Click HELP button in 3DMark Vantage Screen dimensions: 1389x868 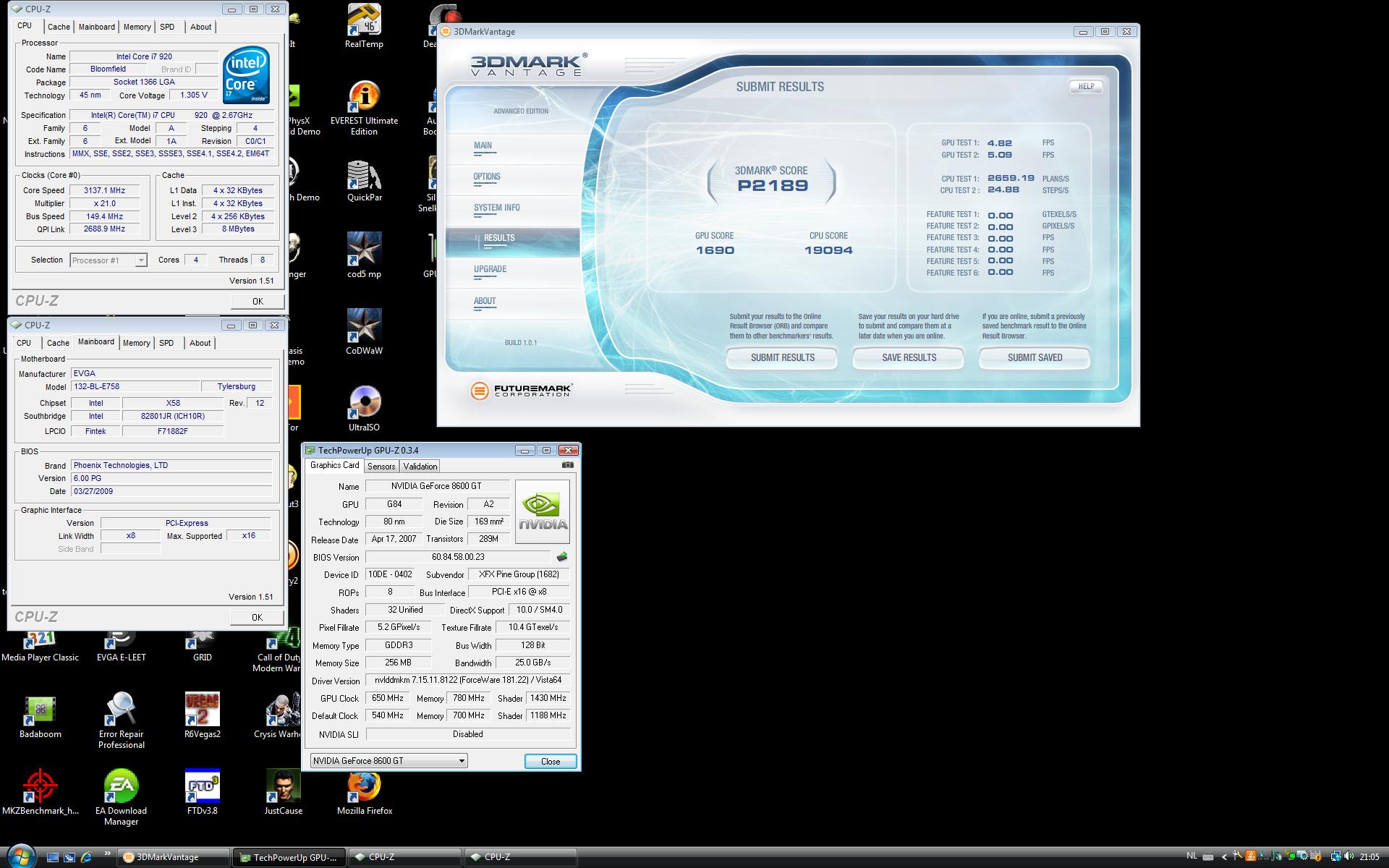[1086, 86]
